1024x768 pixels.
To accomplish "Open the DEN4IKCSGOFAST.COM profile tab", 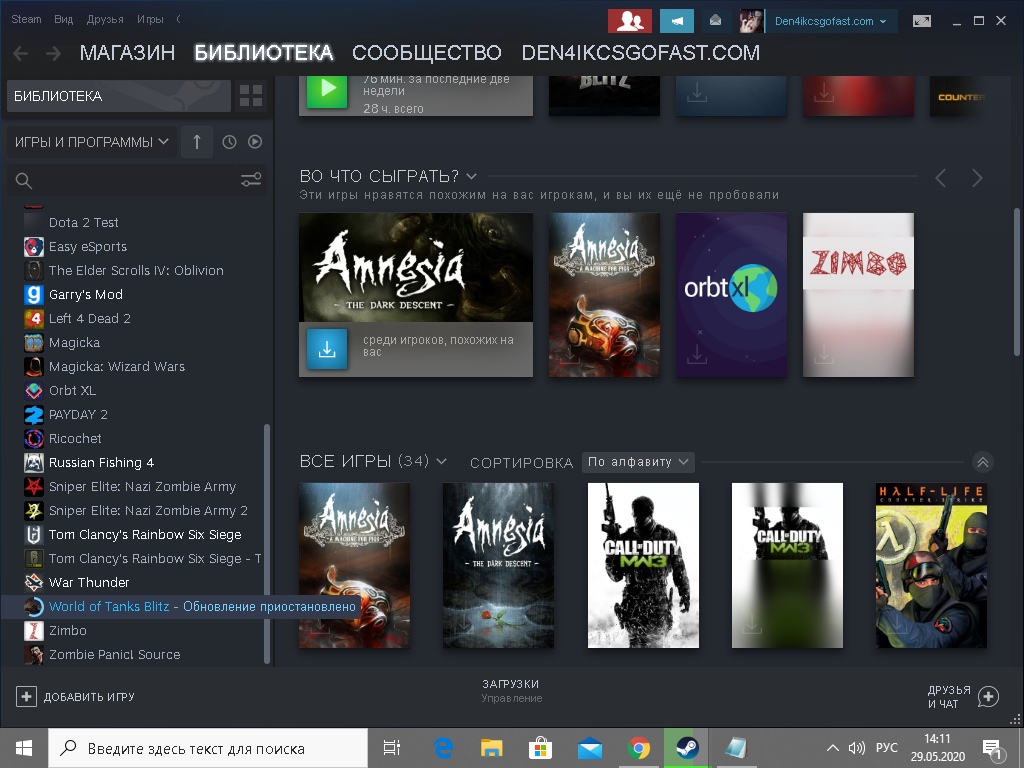I will click(x=641, y=53).
